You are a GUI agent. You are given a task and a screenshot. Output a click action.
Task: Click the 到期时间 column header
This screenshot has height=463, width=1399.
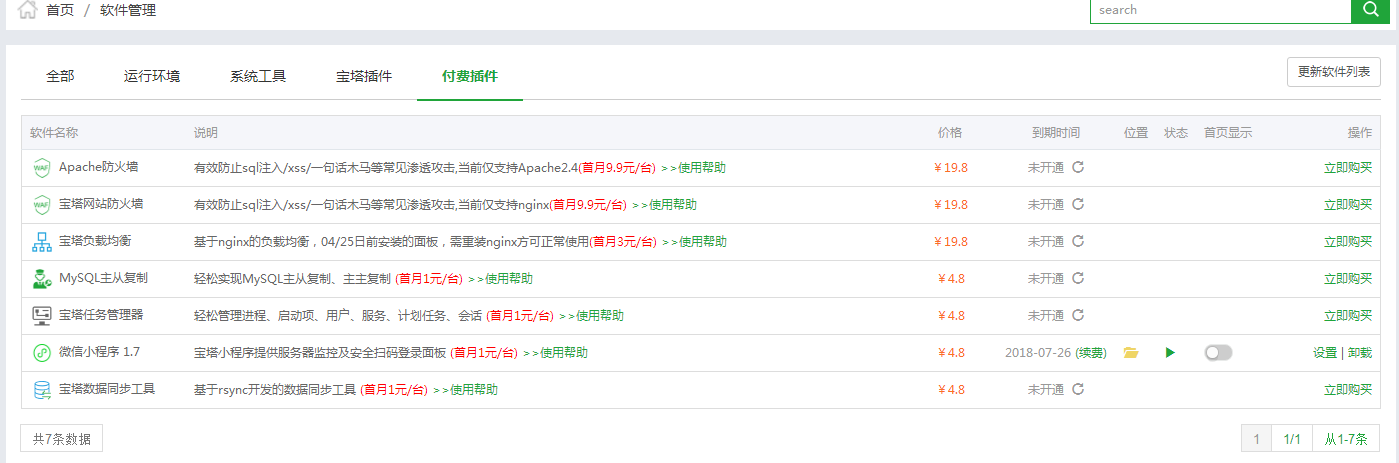(1056, 132)
